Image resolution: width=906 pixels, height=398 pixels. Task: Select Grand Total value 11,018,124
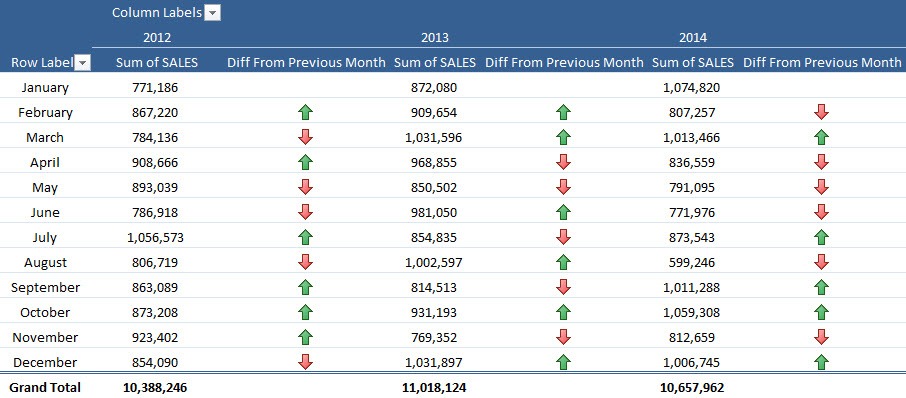tap(434, 388)
